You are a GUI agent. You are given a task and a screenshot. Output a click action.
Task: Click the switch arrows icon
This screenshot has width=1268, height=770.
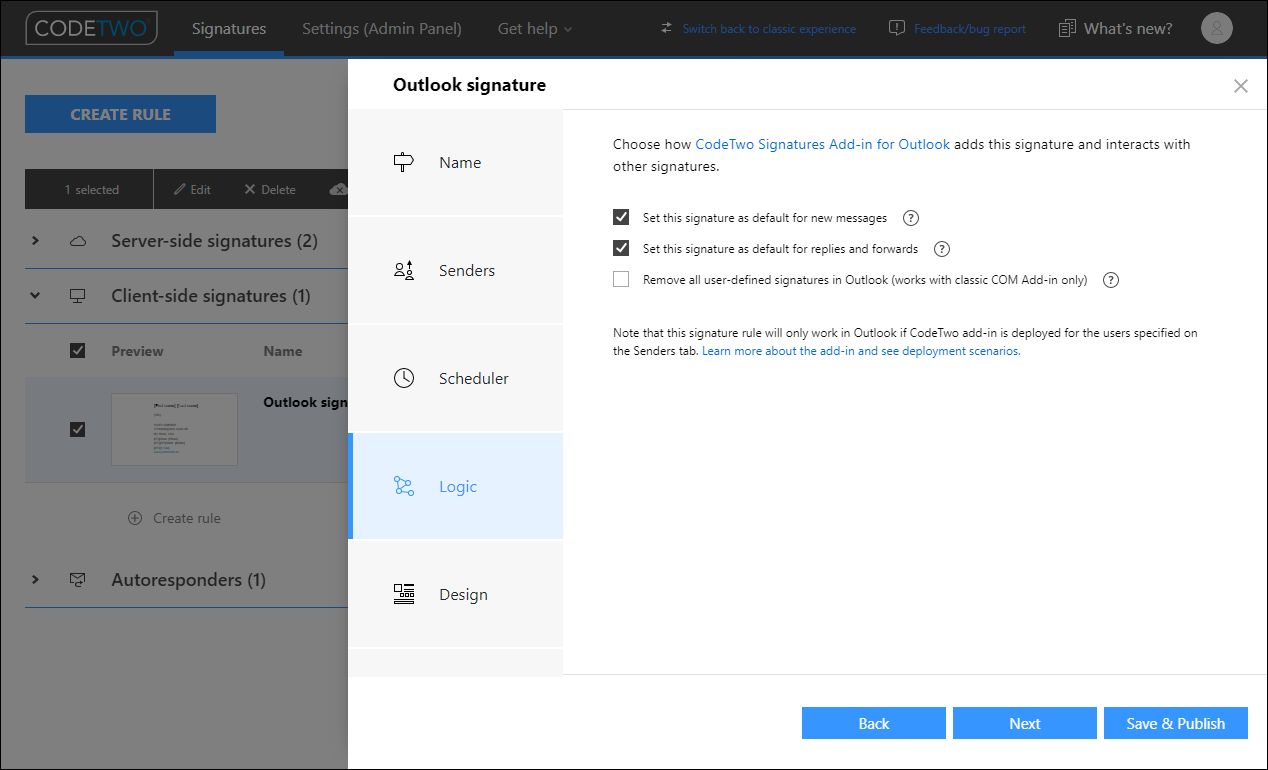(667, 28)
